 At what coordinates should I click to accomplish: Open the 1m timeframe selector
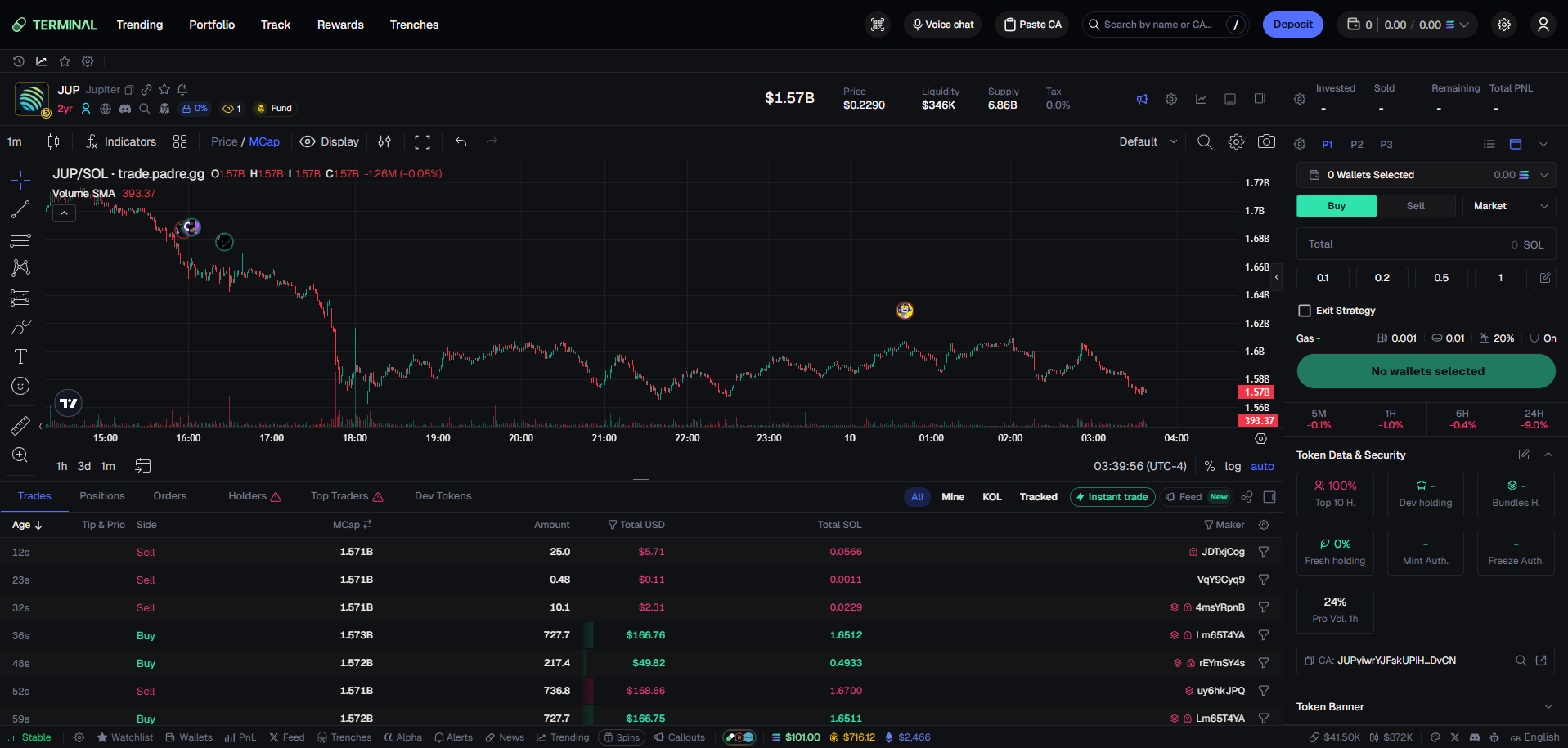[x=15, y=141]
